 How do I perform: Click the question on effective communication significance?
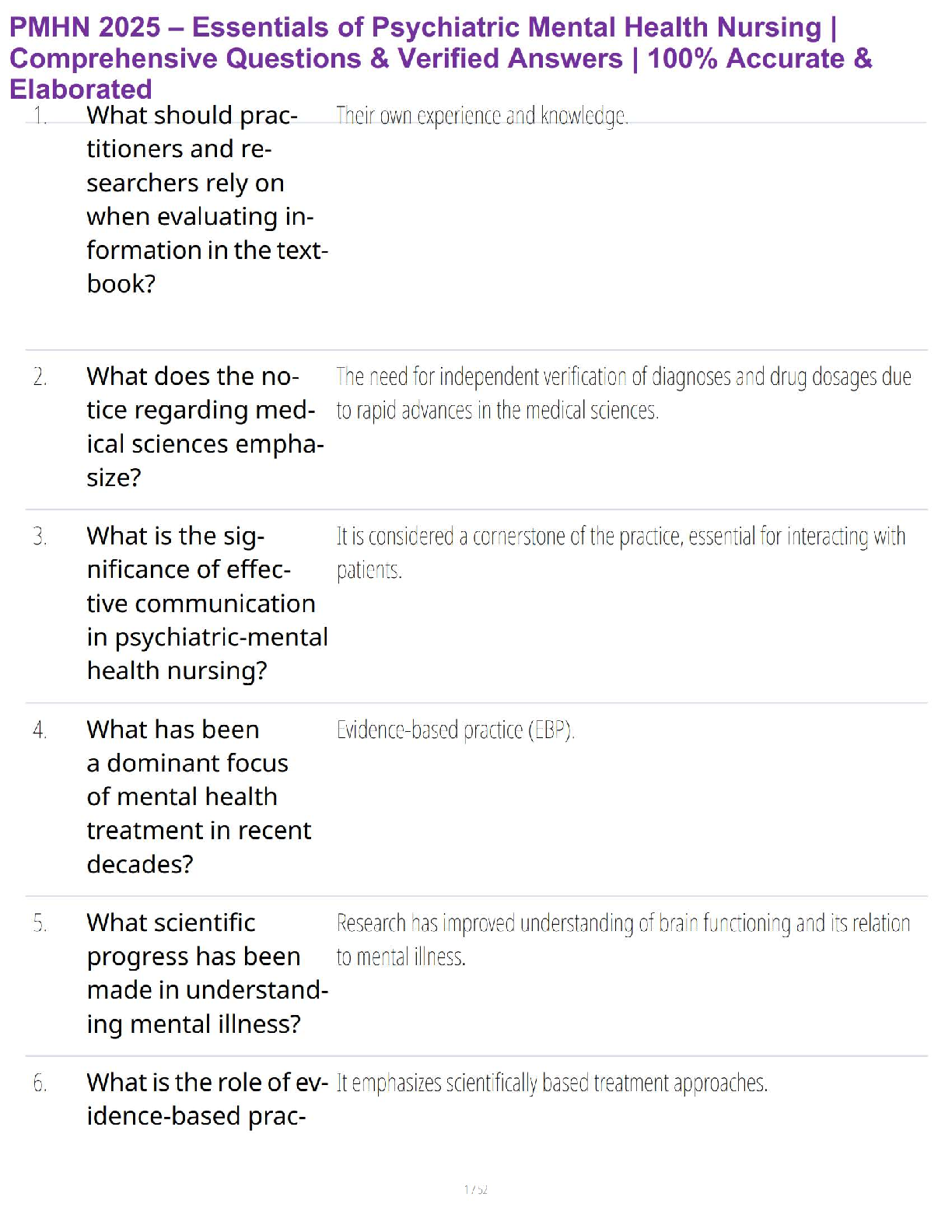click(206, 603)
